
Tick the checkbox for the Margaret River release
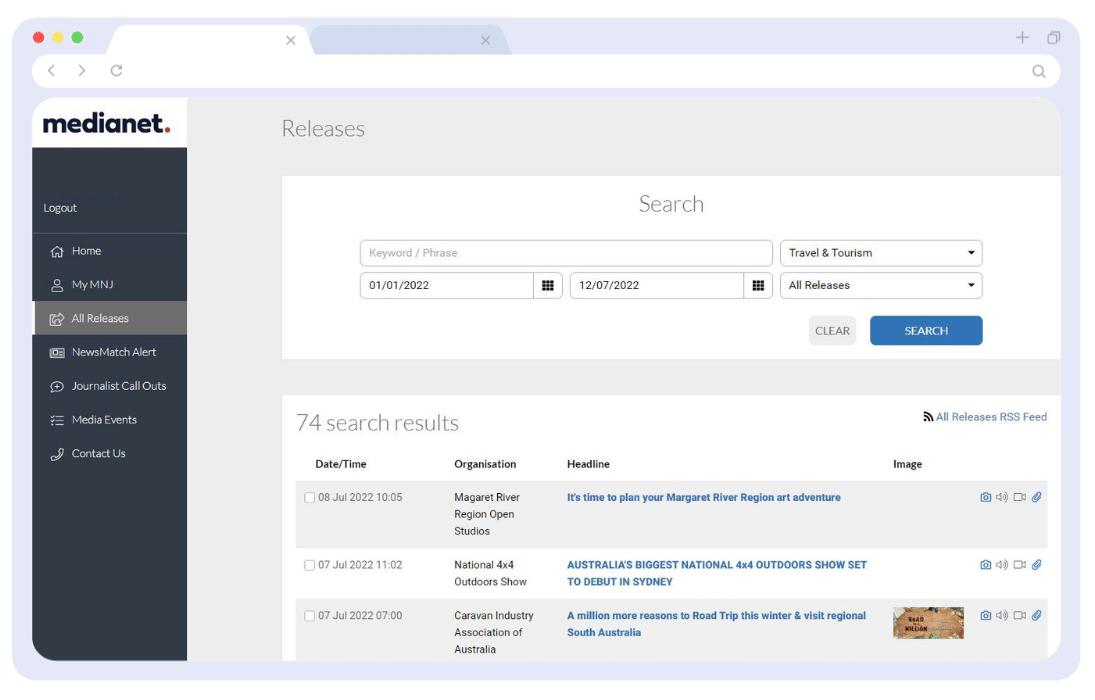(x=310, y=497)
